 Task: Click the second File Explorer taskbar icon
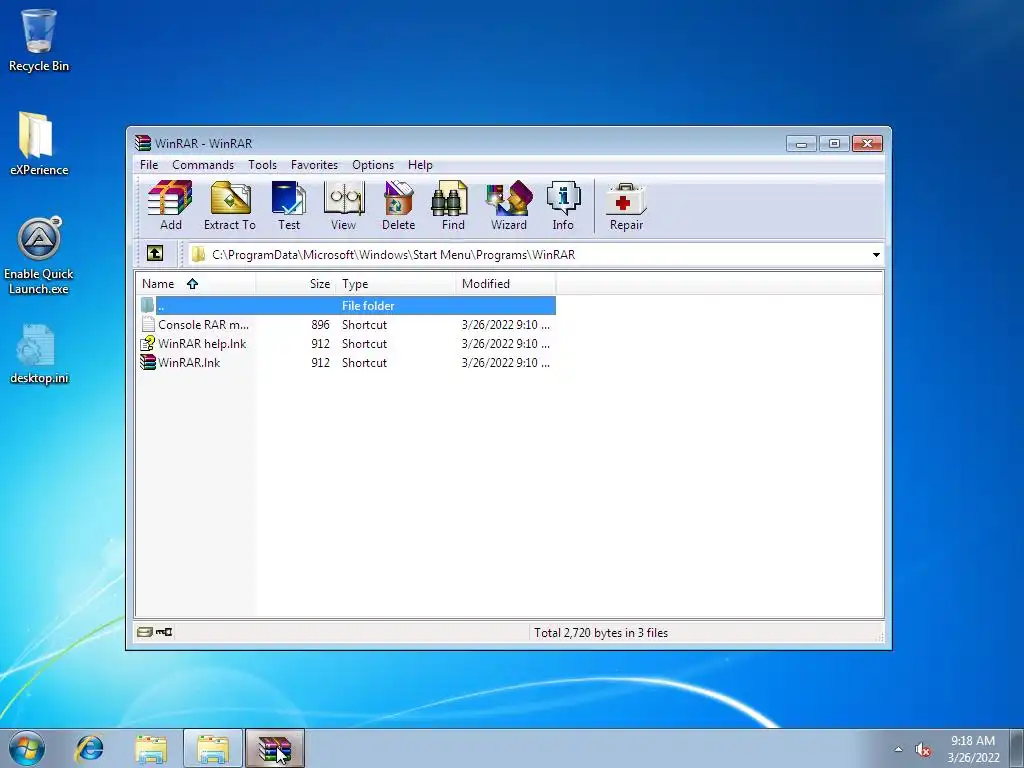(x=213, y=748)
